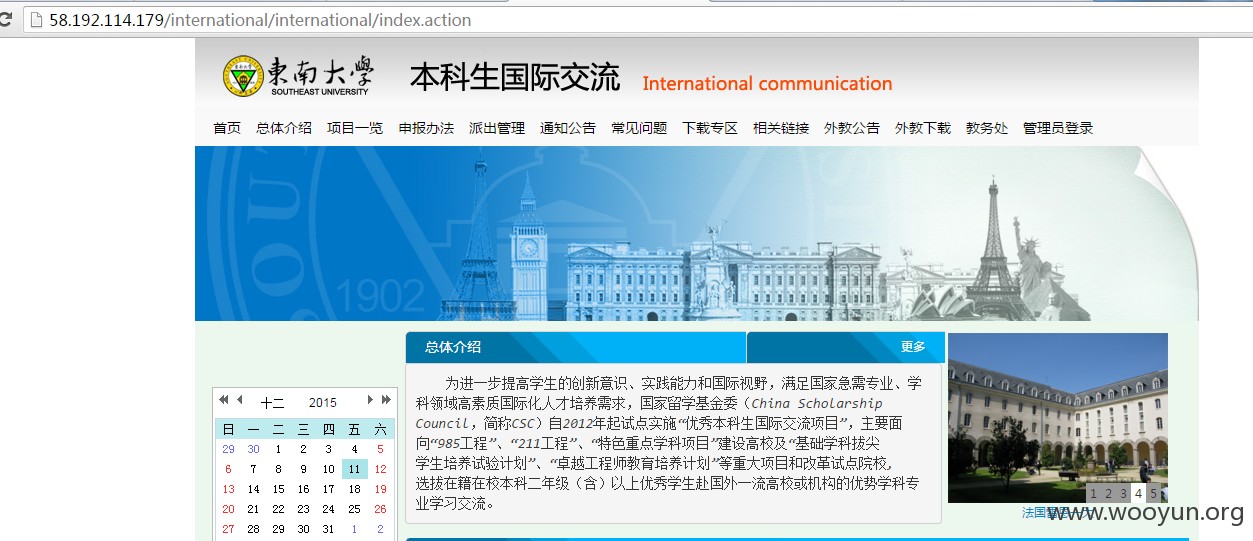Select slide 4 in the photo slideshow
This screenshot has width=1253, height=541.
point(1138,493)
